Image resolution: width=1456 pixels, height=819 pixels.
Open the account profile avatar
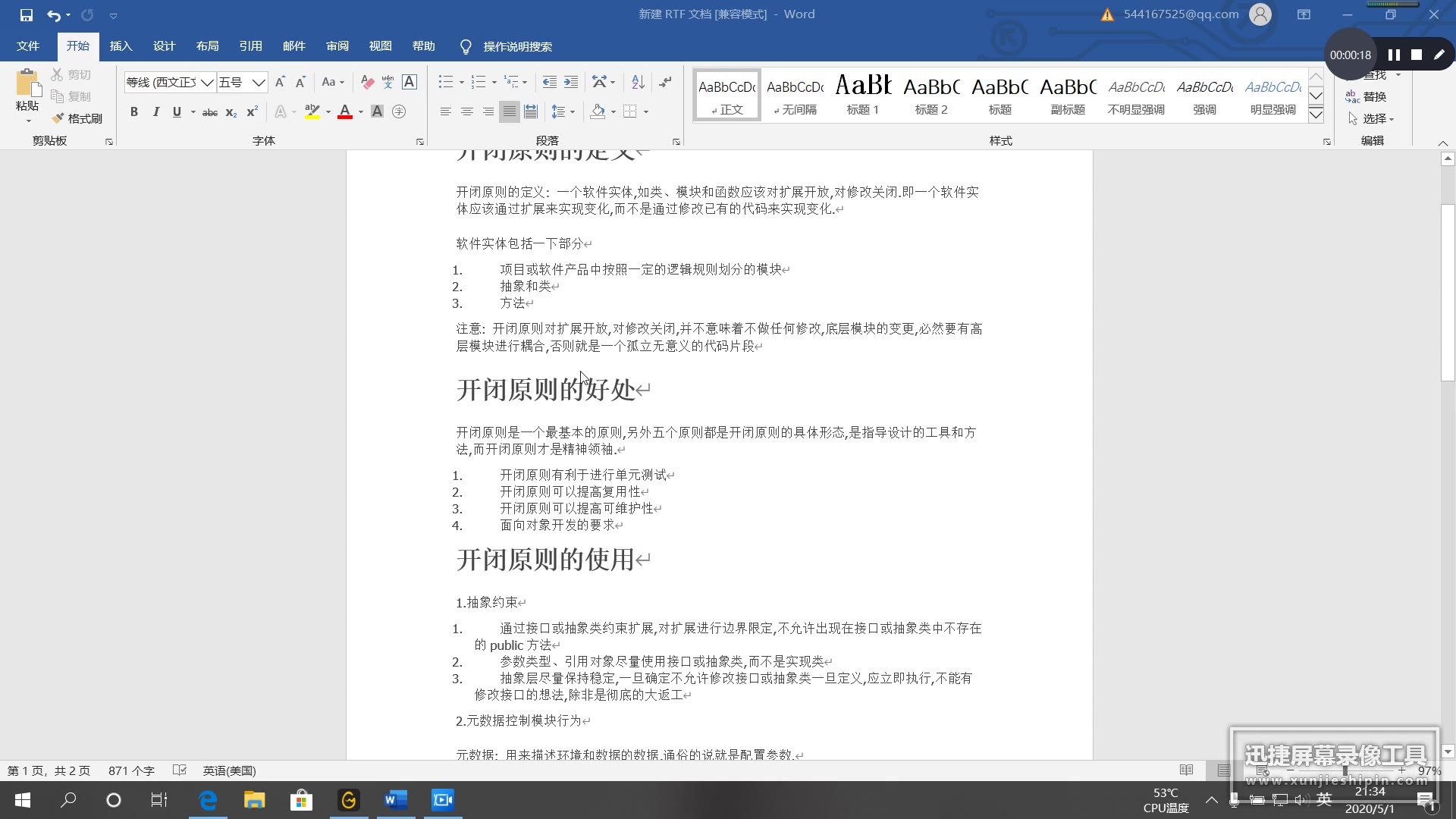pos(1260,14)
